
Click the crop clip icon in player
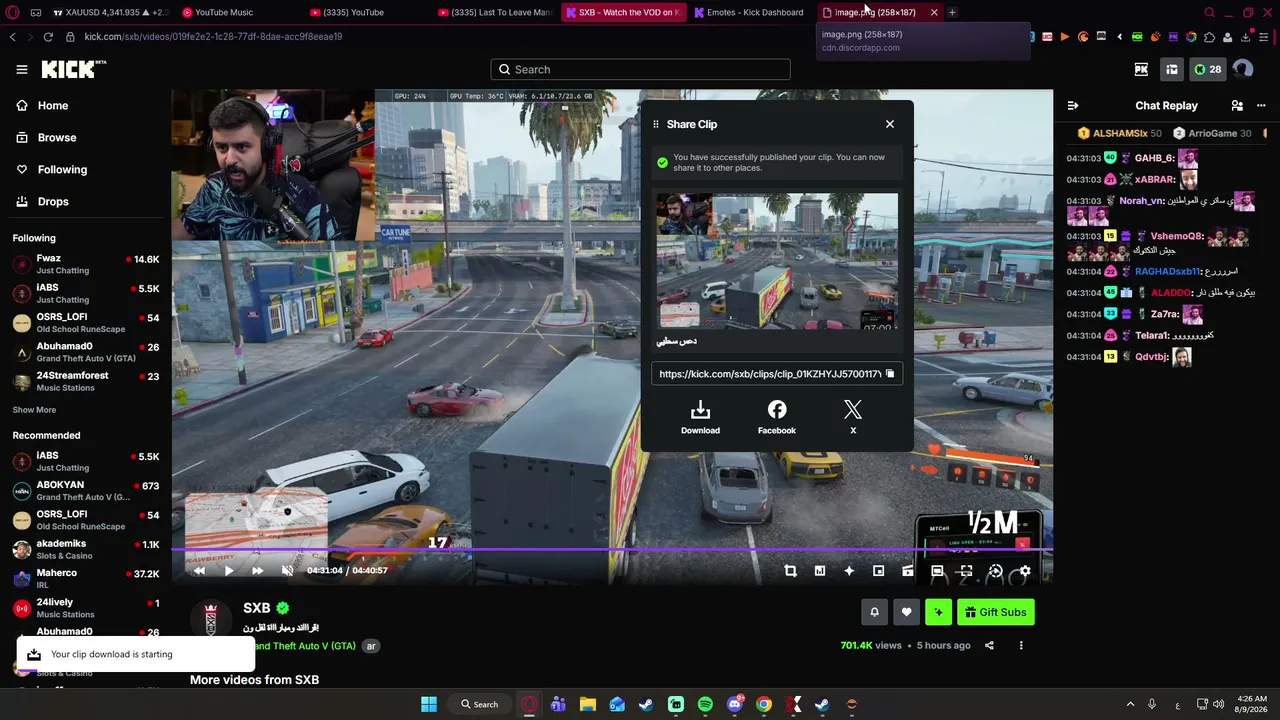tap(790, 571)
